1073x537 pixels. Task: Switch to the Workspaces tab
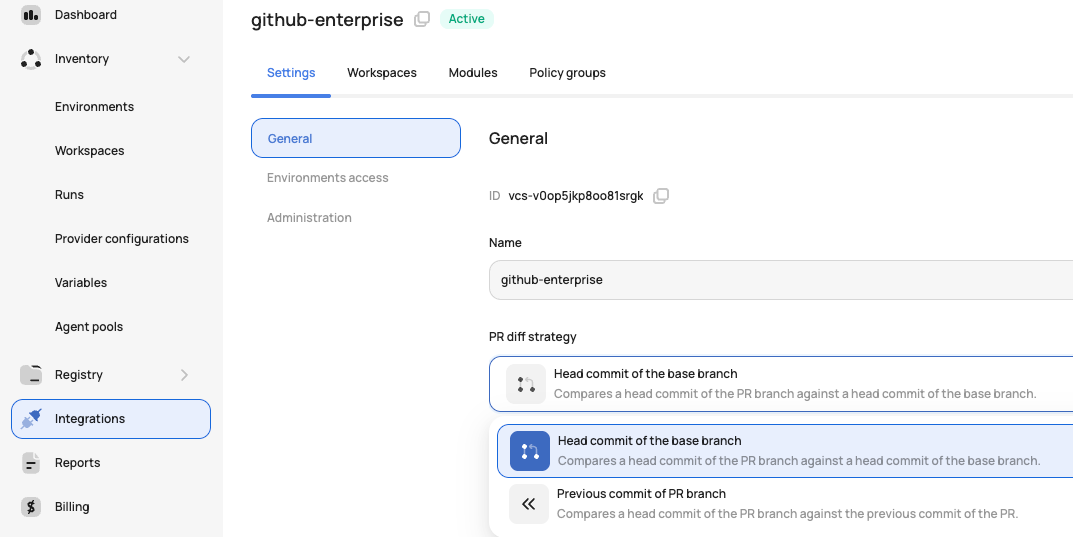coord(382,73)
